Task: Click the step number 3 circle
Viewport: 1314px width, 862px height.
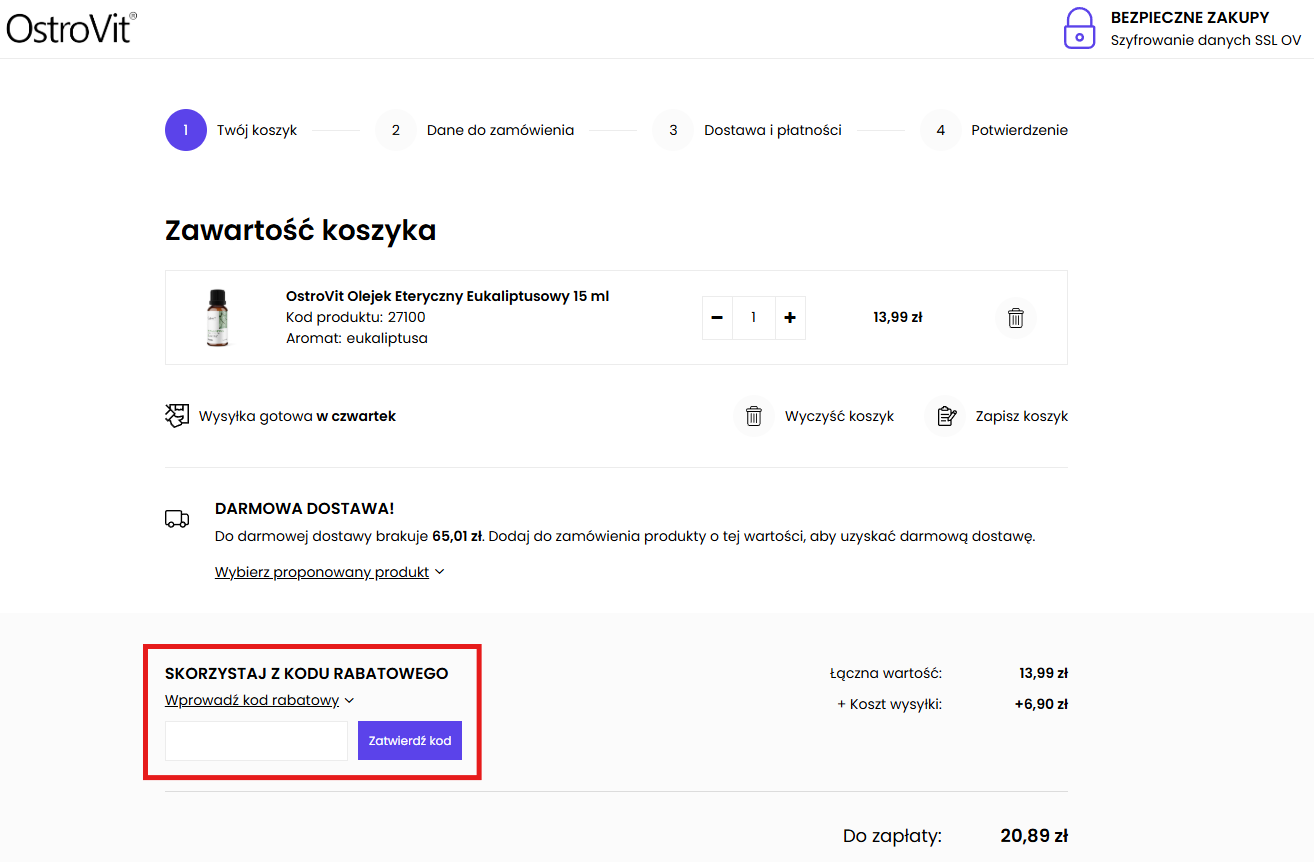Action: (x=673, y=130)
